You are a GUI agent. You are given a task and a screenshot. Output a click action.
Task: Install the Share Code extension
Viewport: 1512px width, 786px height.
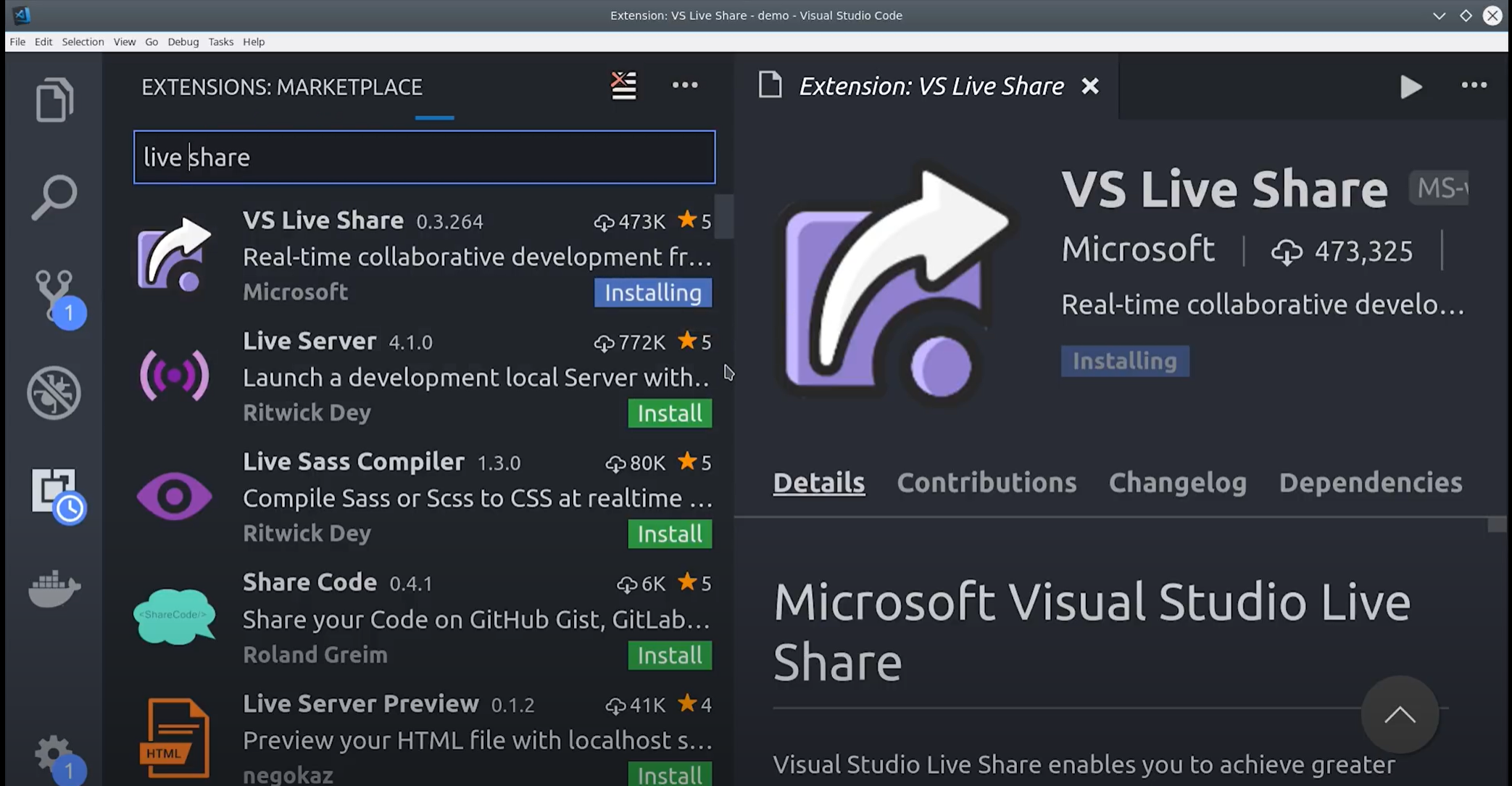pos(669,655)
